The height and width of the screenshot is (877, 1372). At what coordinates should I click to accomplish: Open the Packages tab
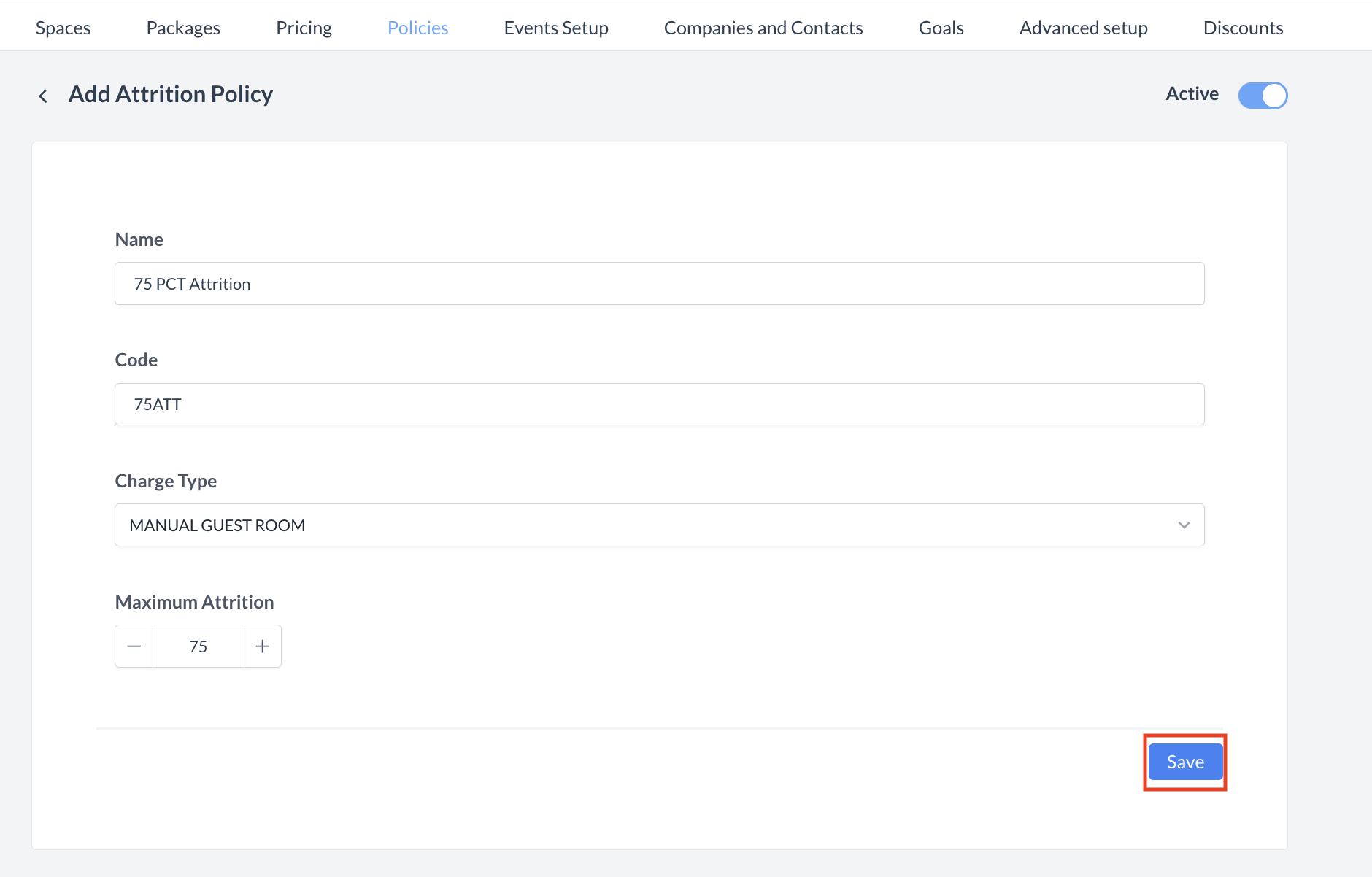(183, 28)
